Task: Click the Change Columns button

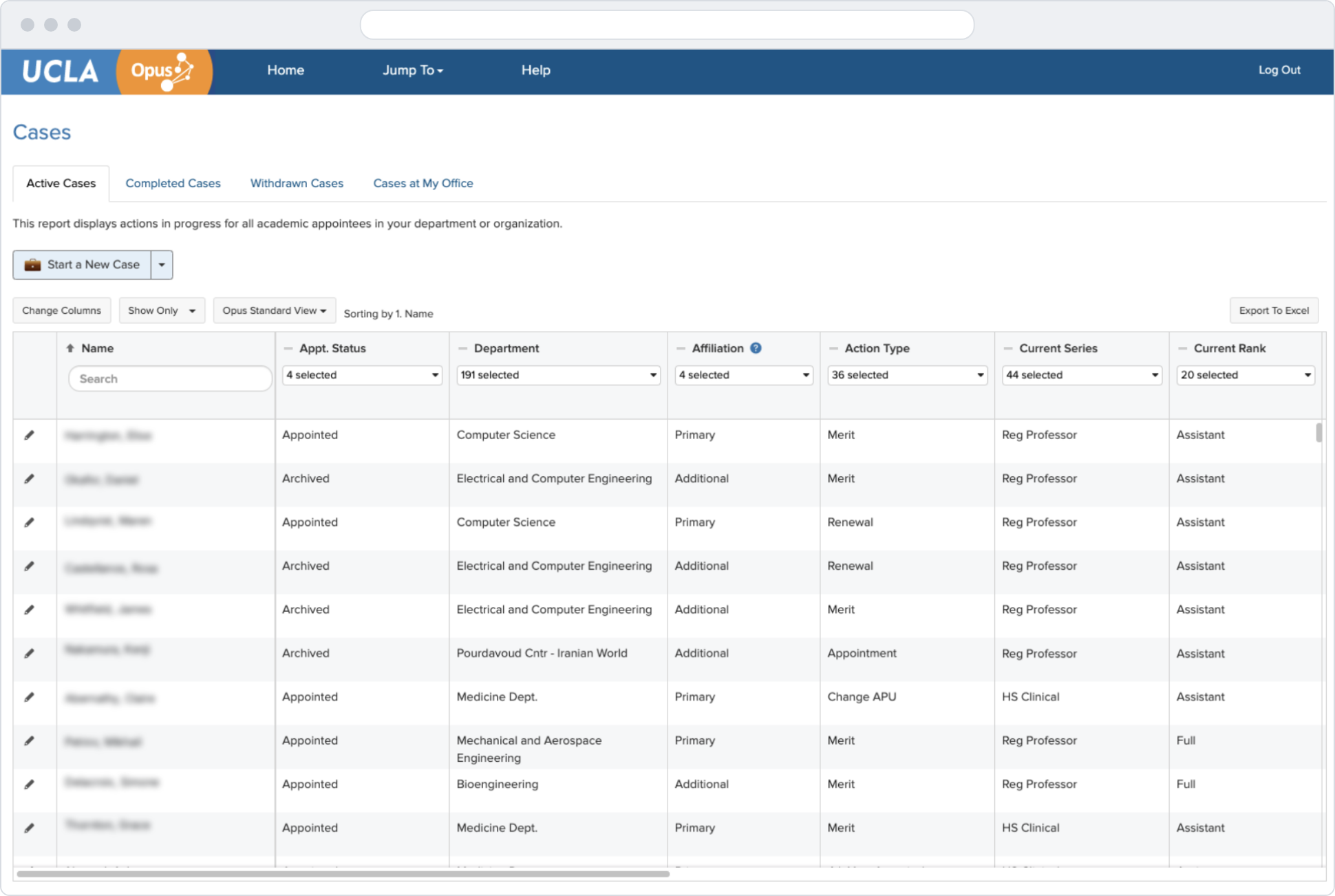Action: pos(61,310)
